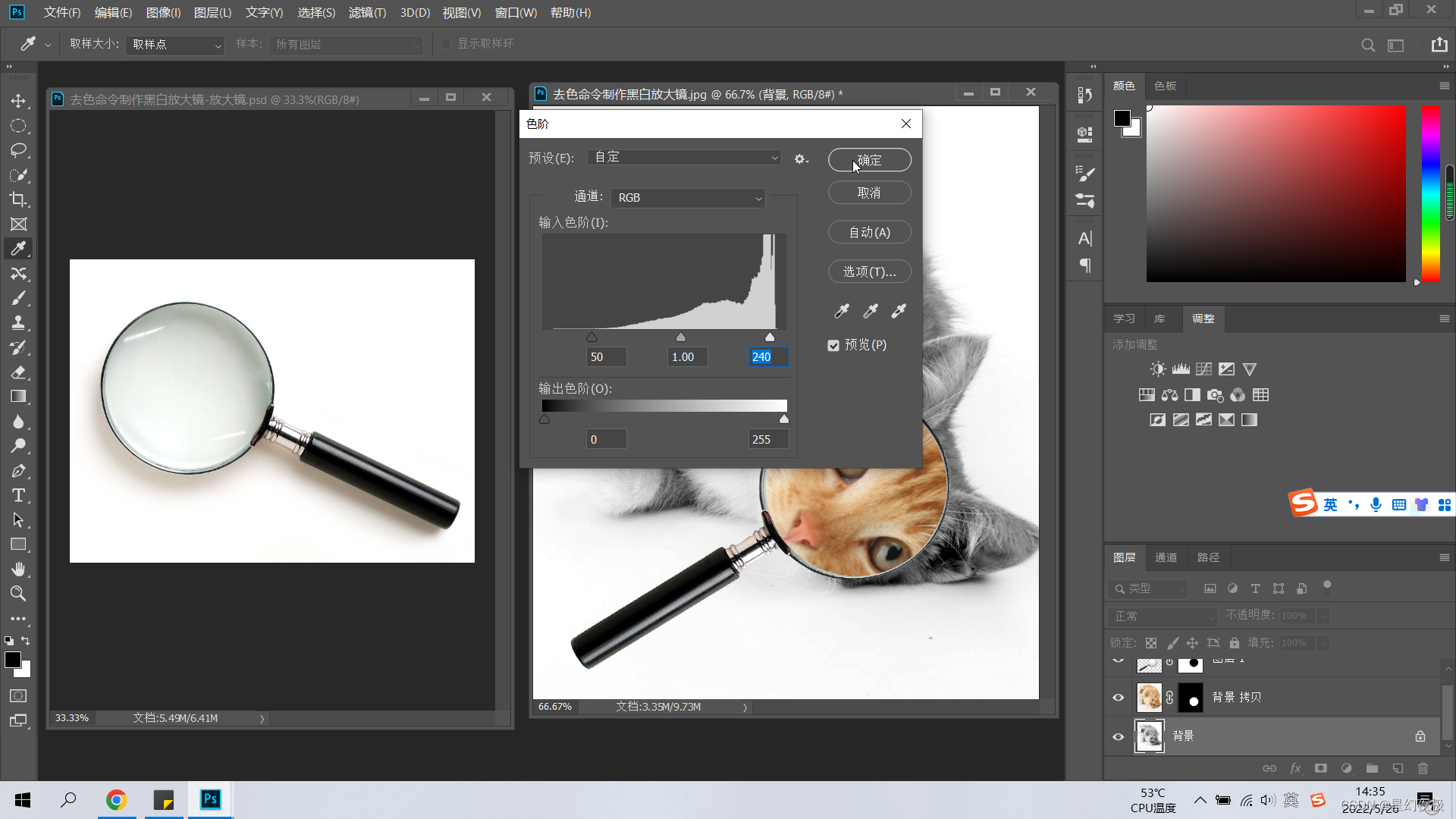Open Levels preset options gear
The image size is (1456, 819).
pyautogui.click(x=801, y=158)
